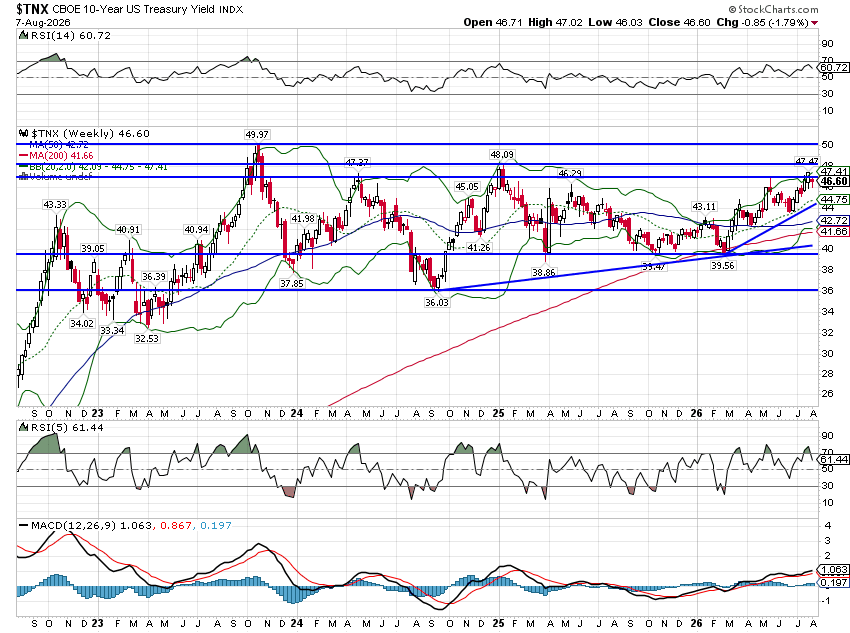Click the 37.85 low price label
This screenshot has height=633, width=850.
tap(292, 283)
